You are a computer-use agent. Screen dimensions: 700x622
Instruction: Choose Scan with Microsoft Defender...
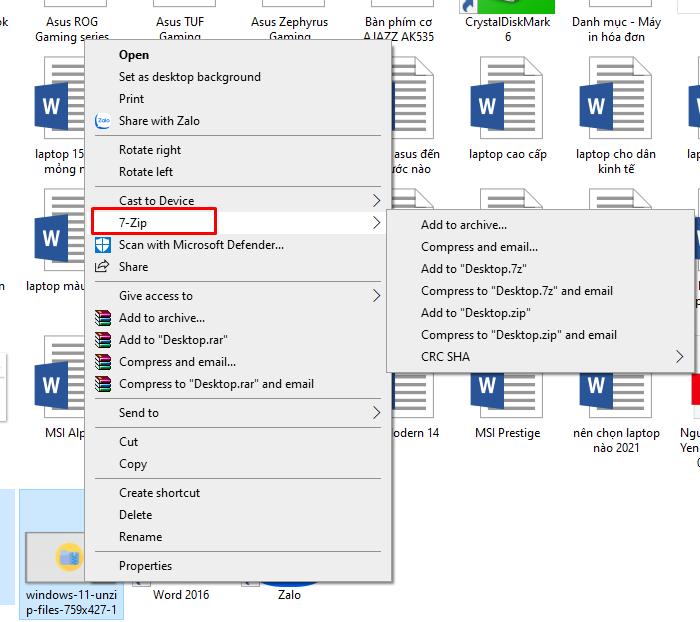238,245
